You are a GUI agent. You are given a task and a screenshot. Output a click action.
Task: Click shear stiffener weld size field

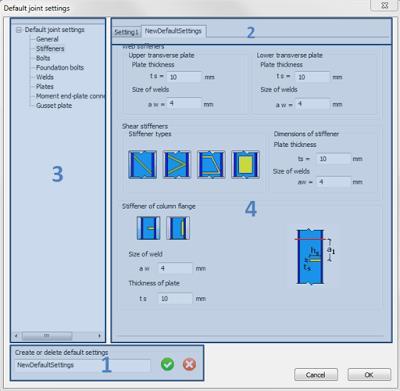334,182
